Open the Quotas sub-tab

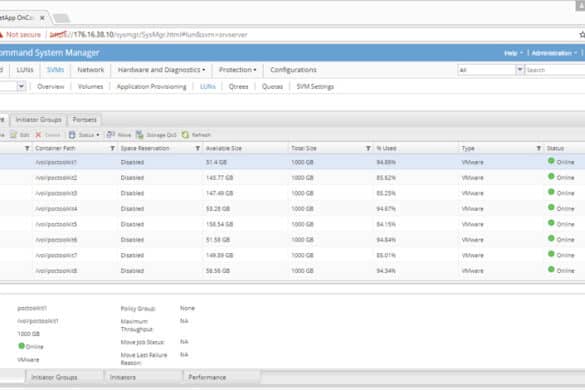tap(272, 87)
